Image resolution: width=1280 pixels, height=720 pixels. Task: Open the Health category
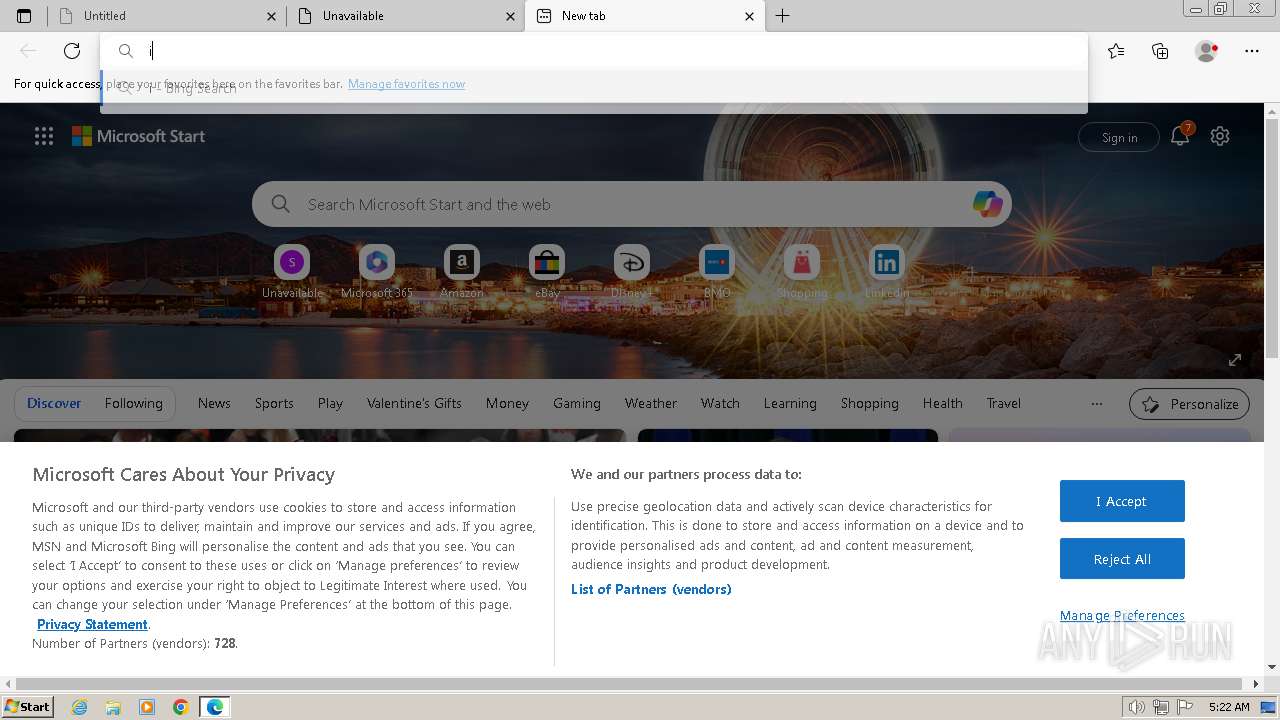point(943,403)
